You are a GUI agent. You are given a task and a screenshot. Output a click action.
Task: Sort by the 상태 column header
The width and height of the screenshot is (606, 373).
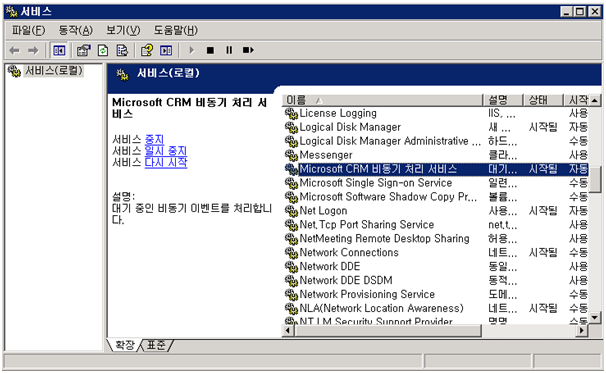click(x=543, y=100)
